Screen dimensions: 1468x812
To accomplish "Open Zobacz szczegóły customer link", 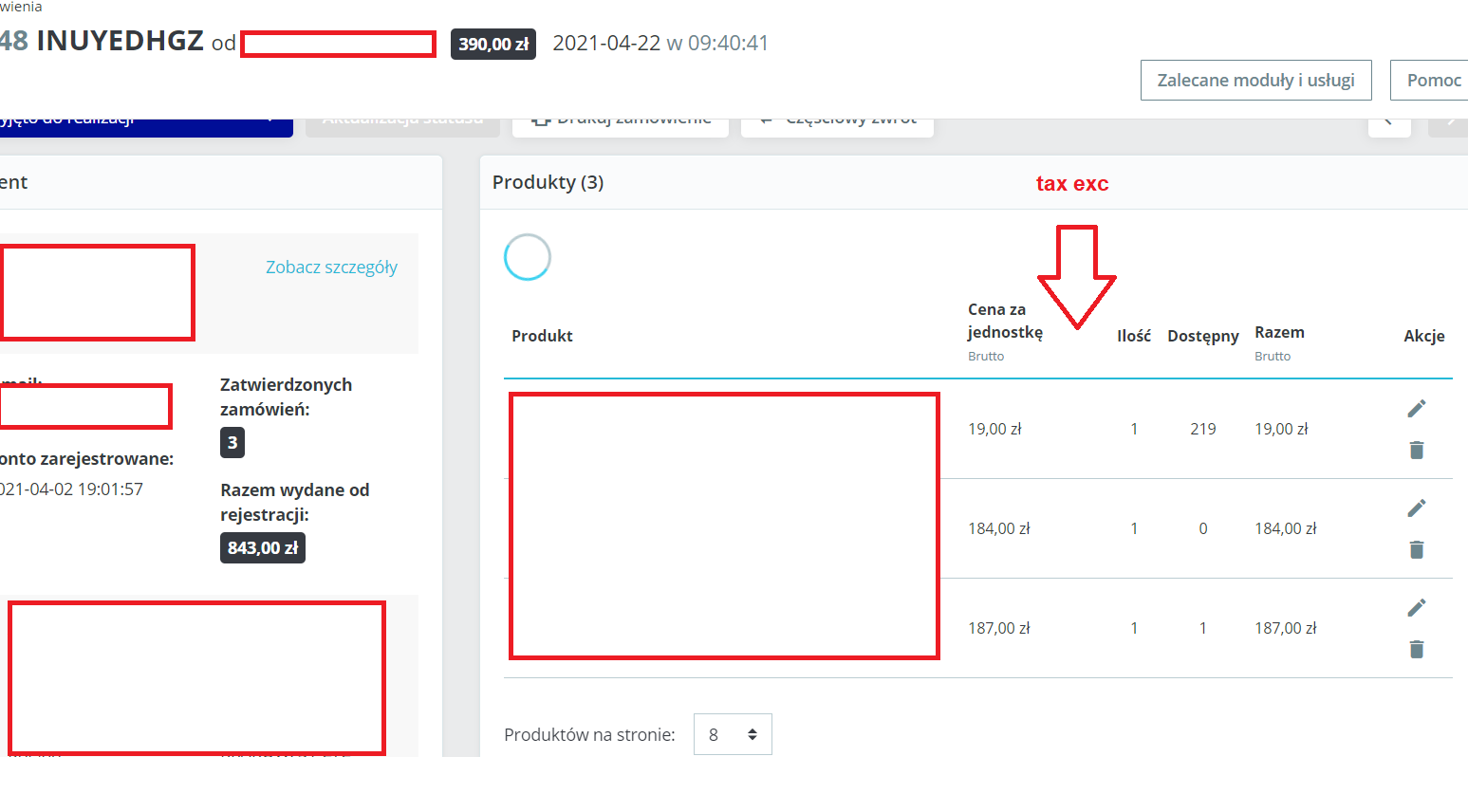I will click(x=331, y=268).
